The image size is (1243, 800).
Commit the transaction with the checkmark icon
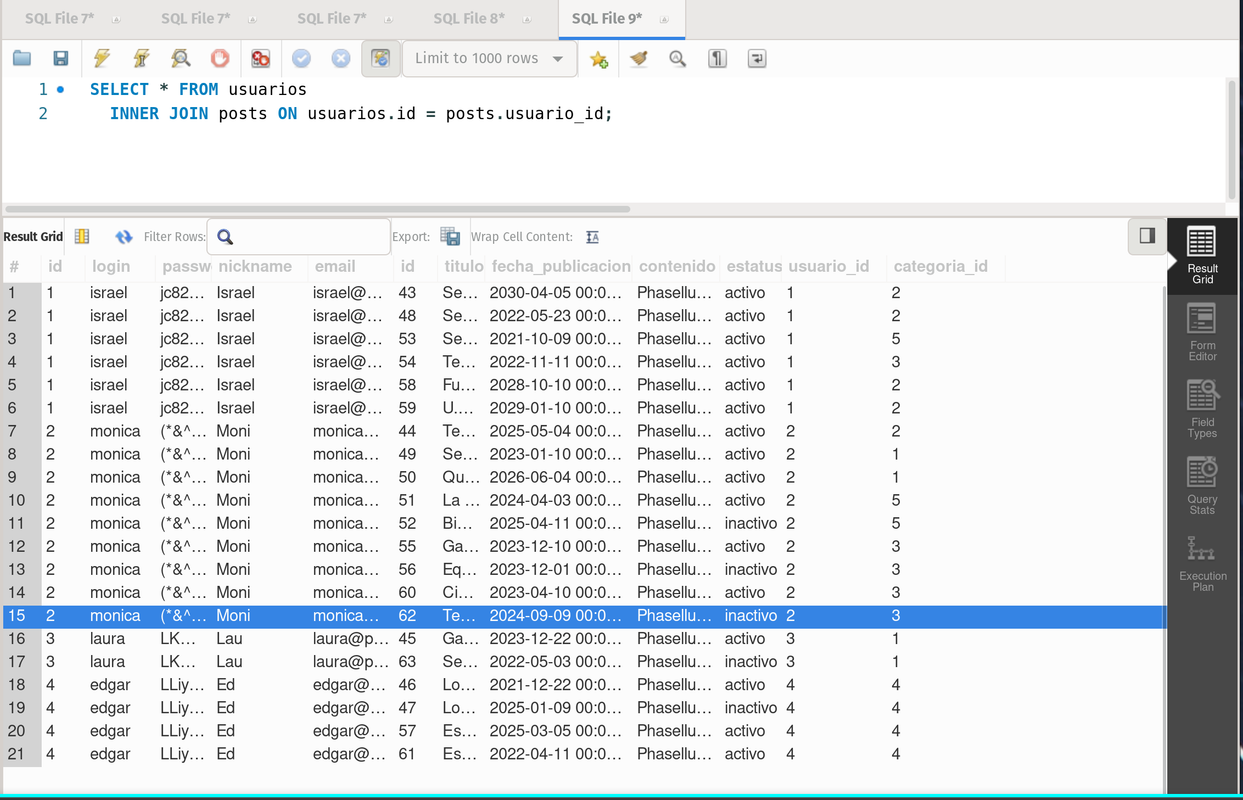point(301,59)
